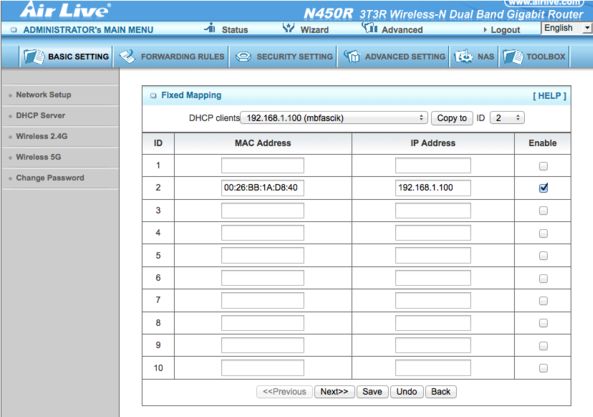Open Wireless 5G sidebar item
This screenshot has width=593, height=417.
38,157
